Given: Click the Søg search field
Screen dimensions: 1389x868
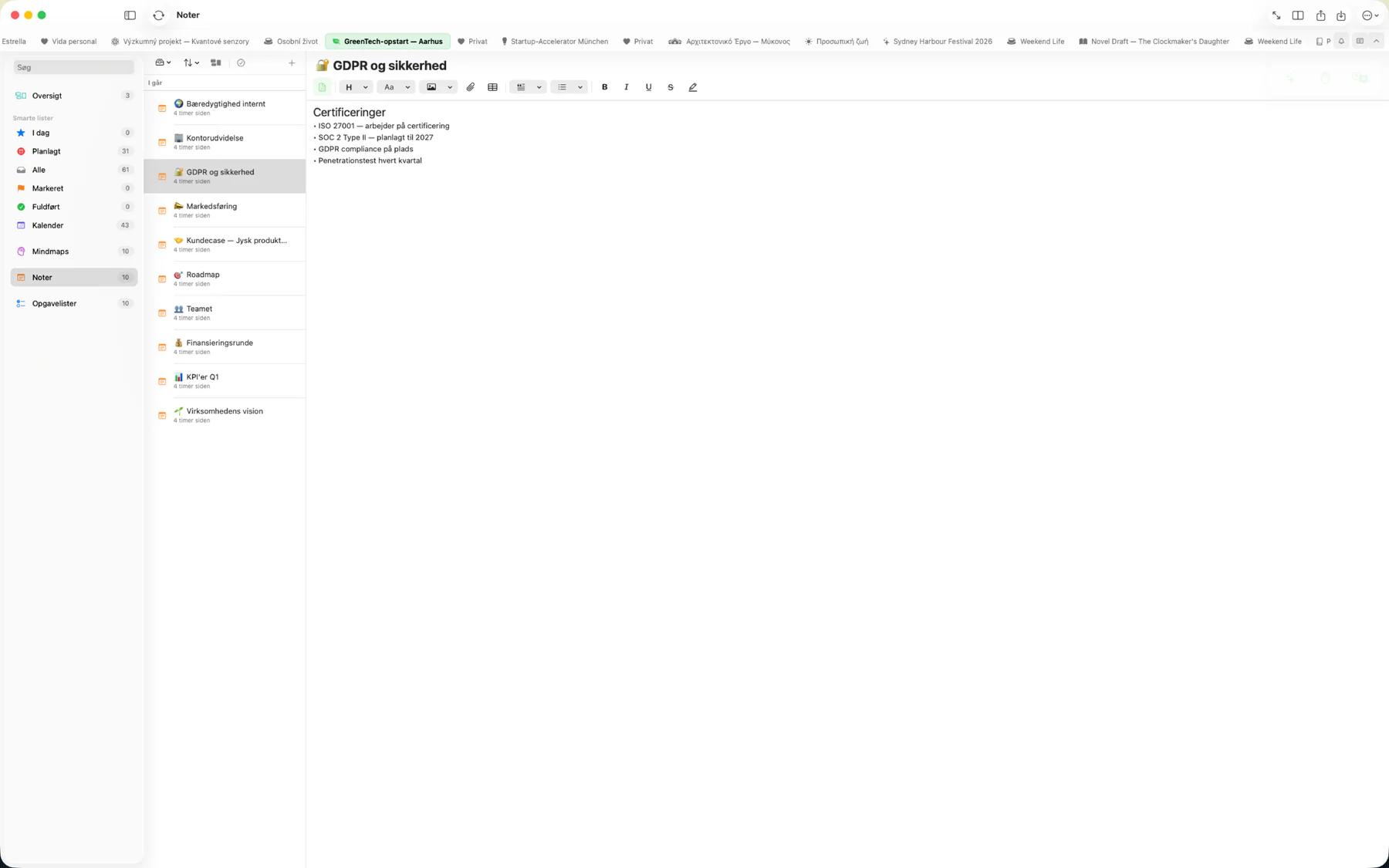Looking at the screenshot, I should (x=73, y=68).
